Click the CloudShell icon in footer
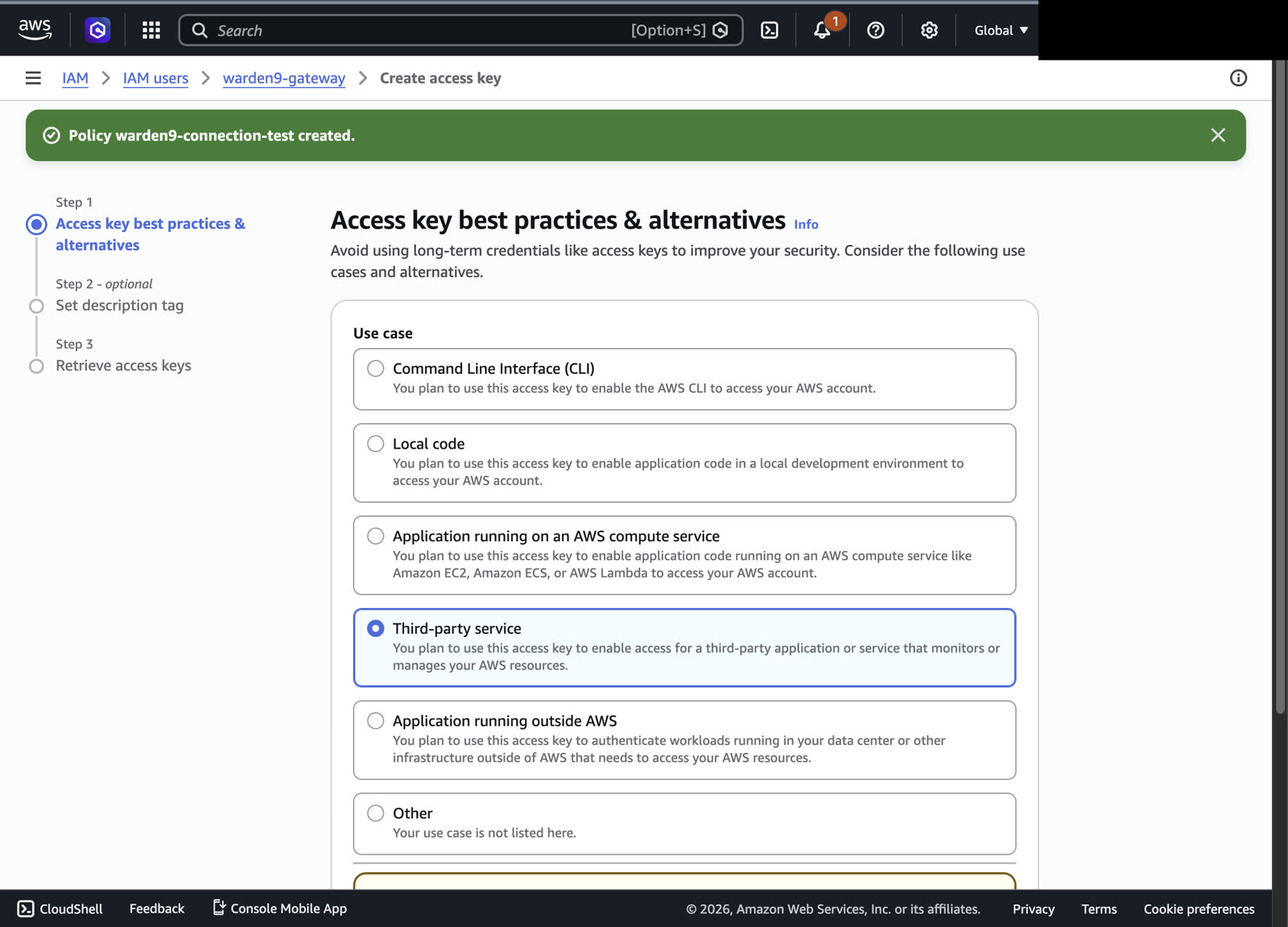 pos(26,908)
